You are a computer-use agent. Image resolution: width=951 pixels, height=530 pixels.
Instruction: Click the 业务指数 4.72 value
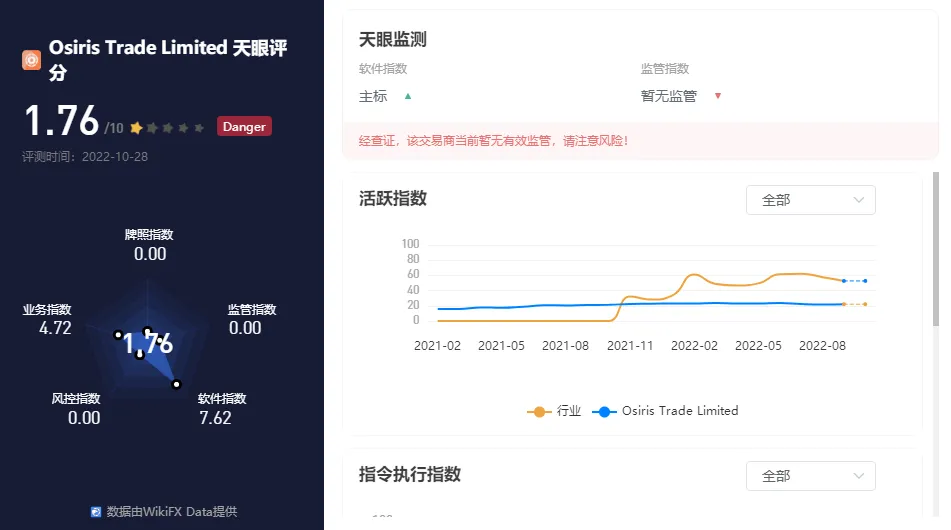[x=55, y=328]
